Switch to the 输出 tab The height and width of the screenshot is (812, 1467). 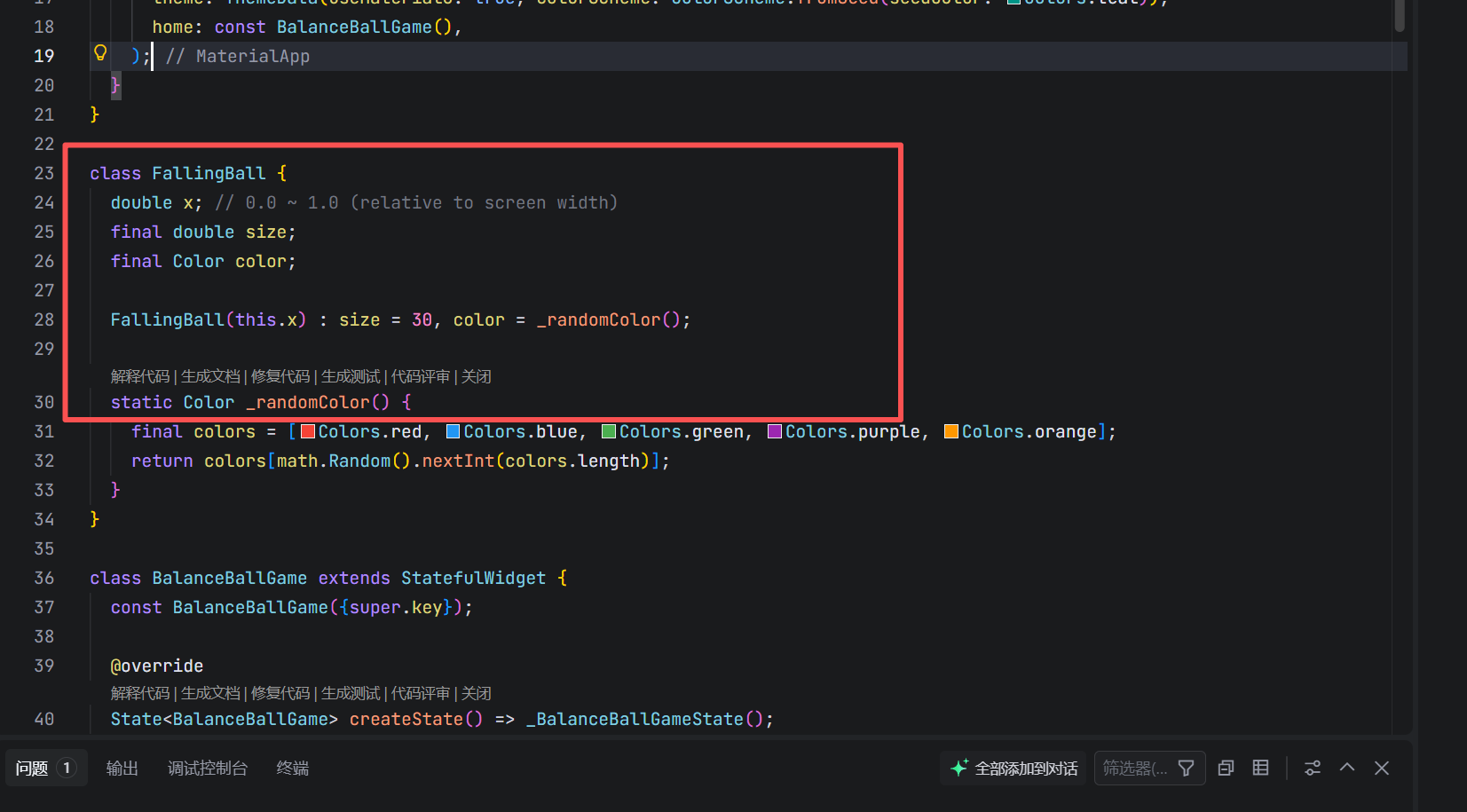tap(122, 769)
